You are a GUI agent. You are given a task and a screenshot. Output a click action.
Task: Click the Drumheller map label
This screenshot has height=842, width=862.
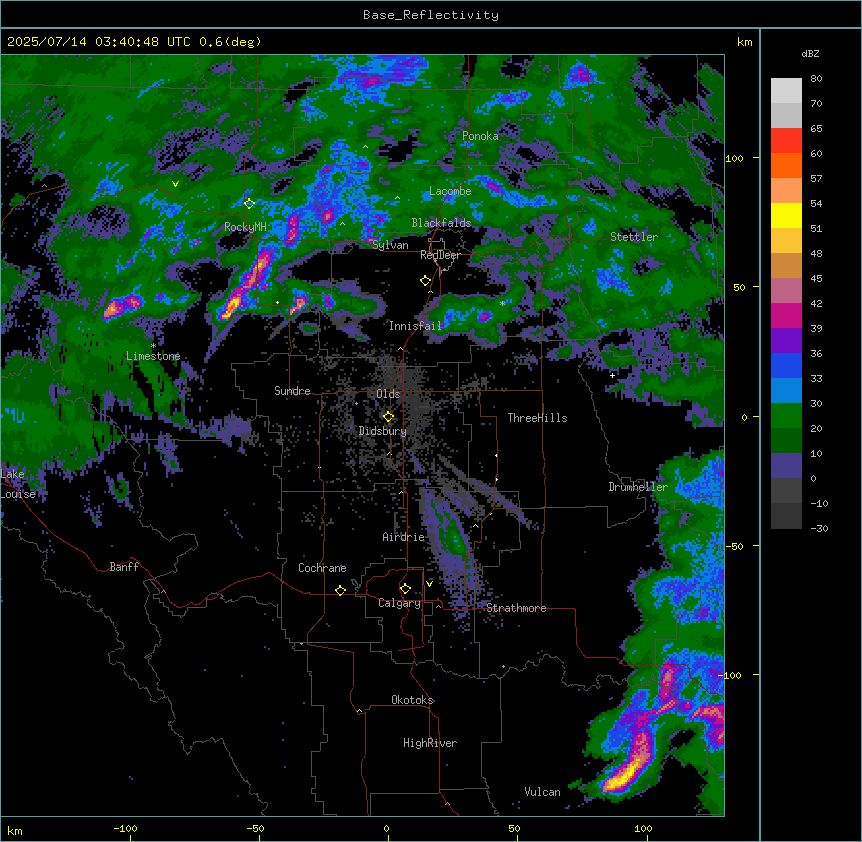638,487
